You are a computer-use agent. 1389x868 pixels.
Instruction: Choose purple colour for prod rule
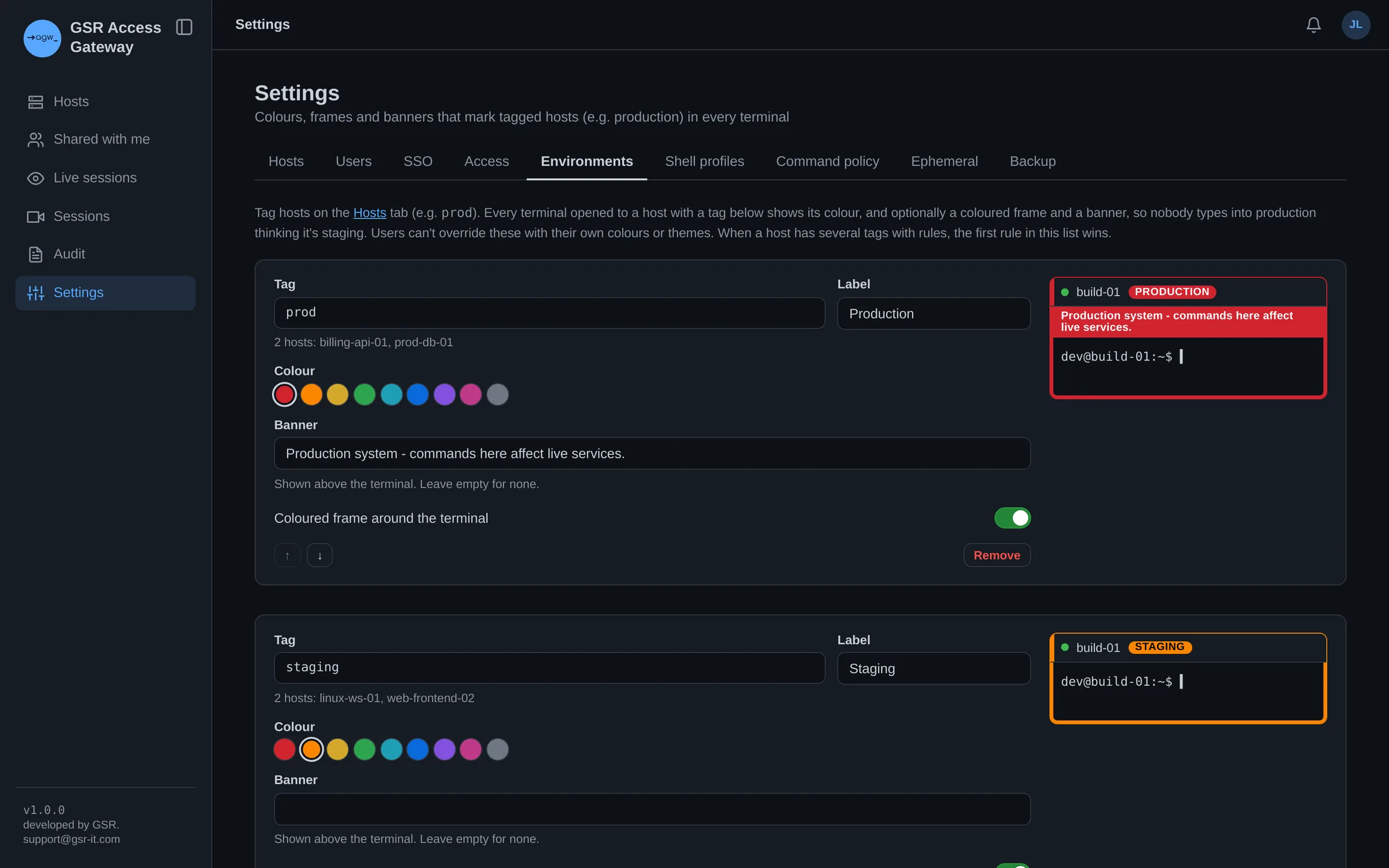tap(444, 395)
